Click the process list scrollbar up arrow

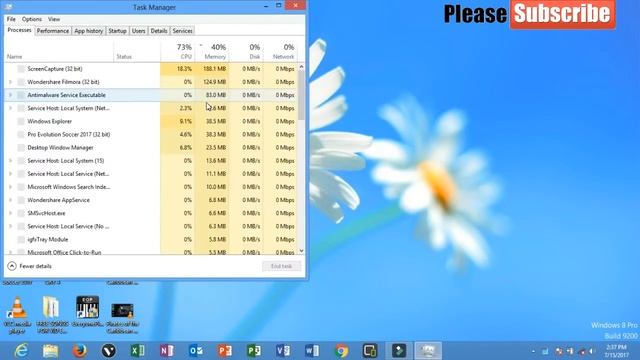click(302, 67)
